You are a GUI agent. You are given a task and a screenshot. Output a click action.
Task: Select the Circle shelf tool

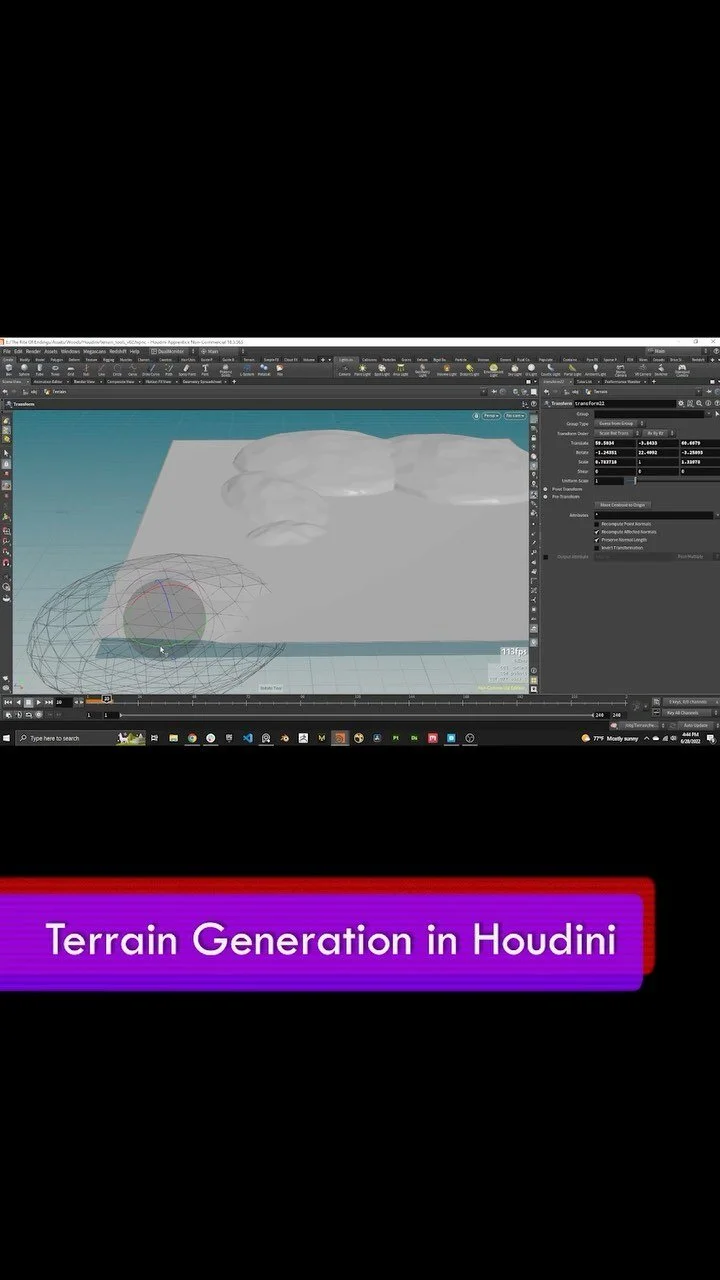(x=117, y=370)
